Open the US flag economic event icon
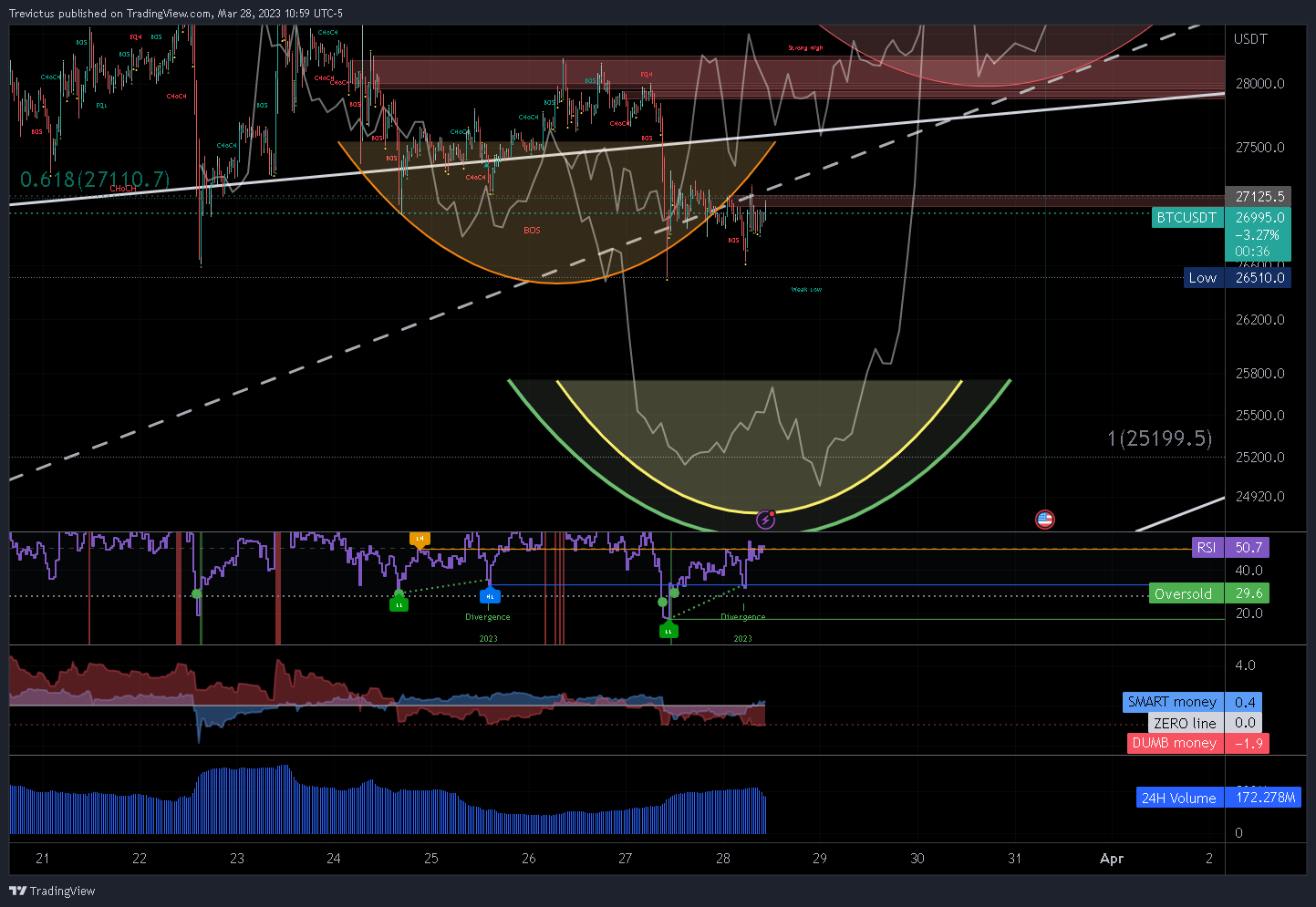This screenshot has height=907, width=1316. tap(1045, 520)
